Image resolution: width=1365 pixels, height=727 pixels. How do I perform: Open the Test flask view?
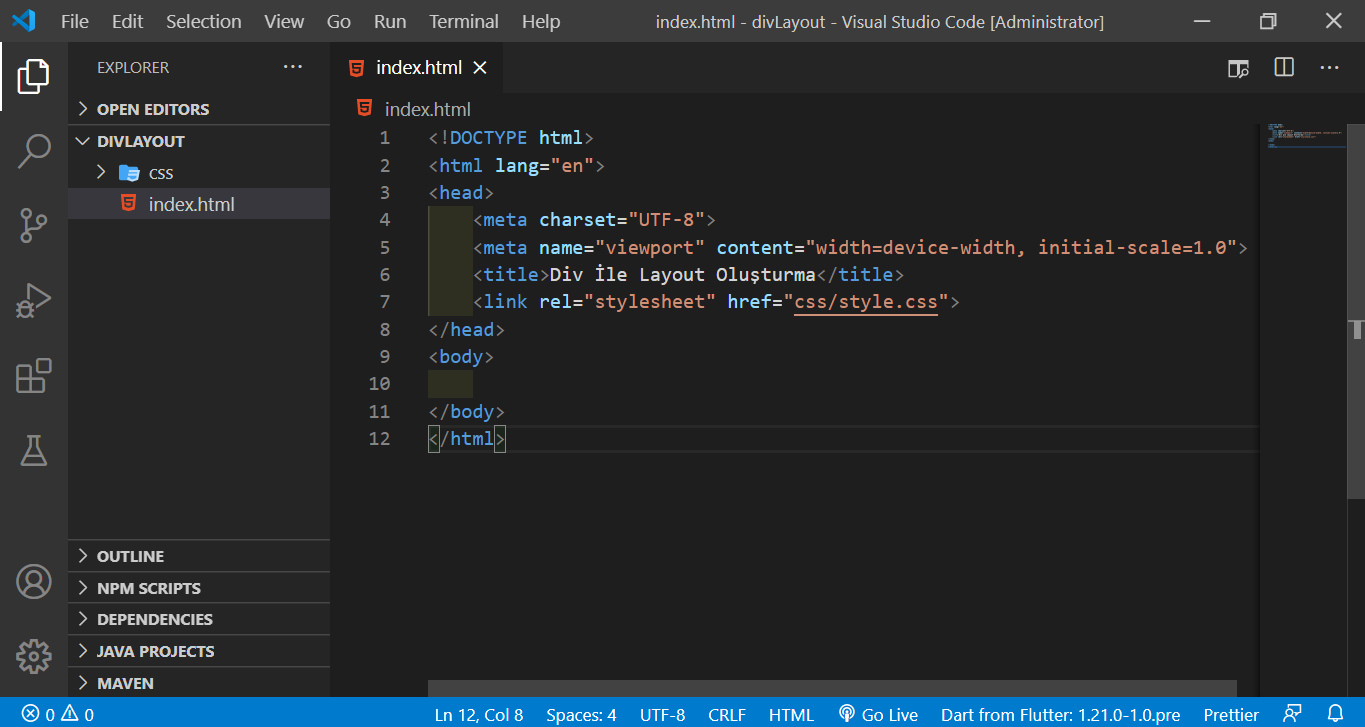coord(34,450)
